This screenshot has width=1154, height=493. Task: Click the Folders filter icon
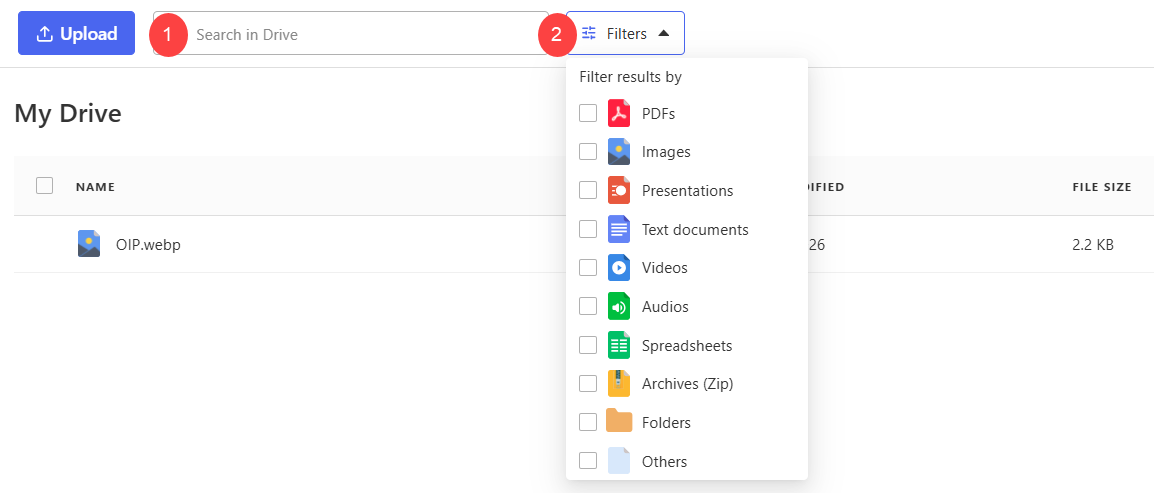(x=619, y=420)
